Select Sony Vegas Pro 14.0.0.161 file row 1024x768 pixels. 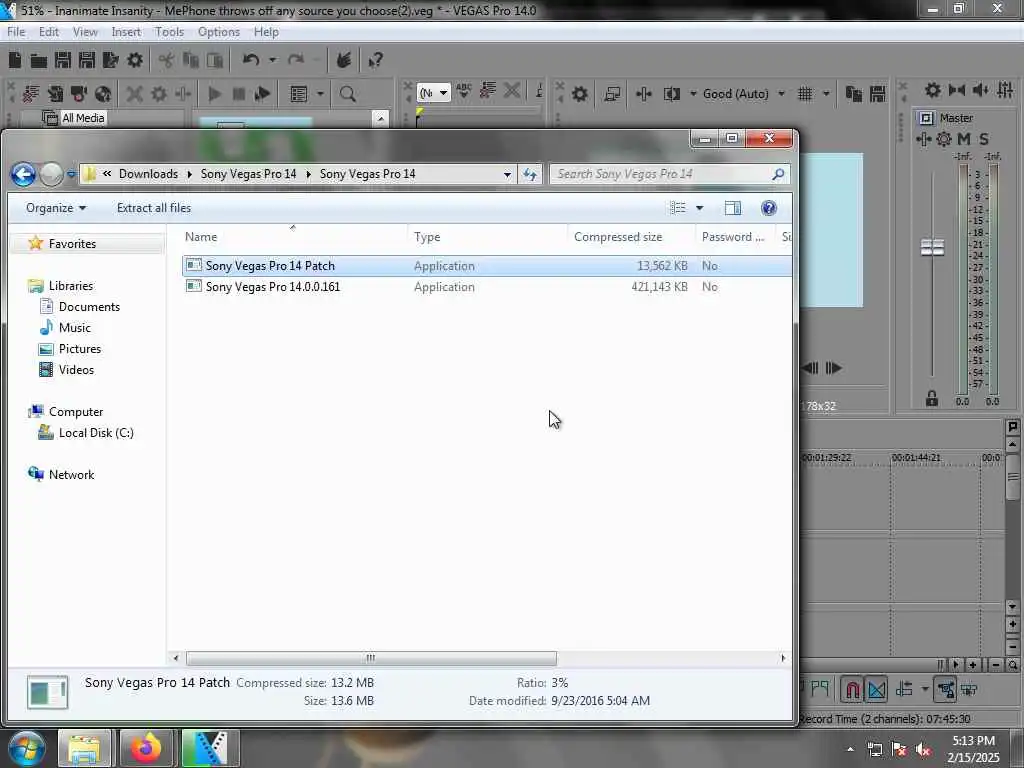pyautogui.click(x=487, y=287)
